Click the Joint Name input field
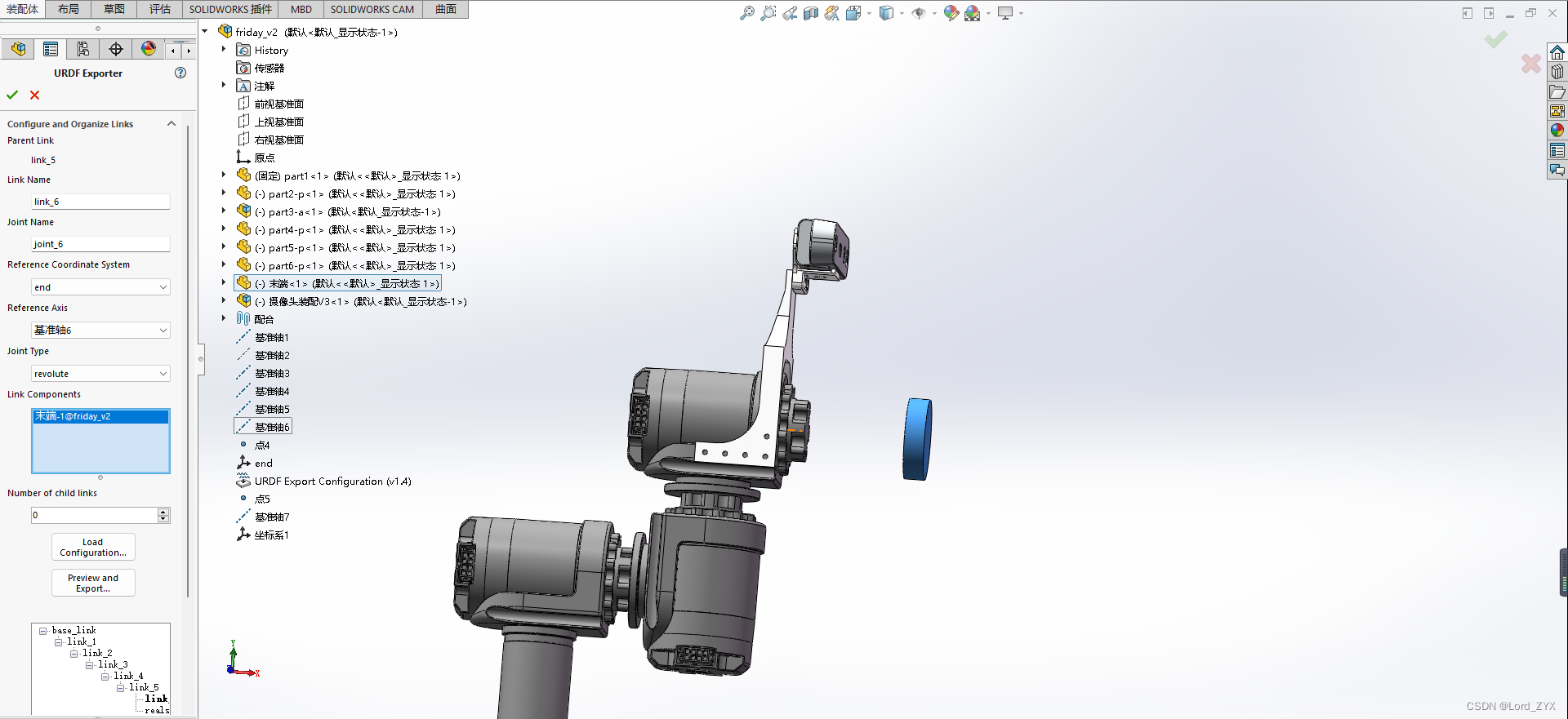The width and height of the screenshot is (1568, 719). (x=100, y=244)
